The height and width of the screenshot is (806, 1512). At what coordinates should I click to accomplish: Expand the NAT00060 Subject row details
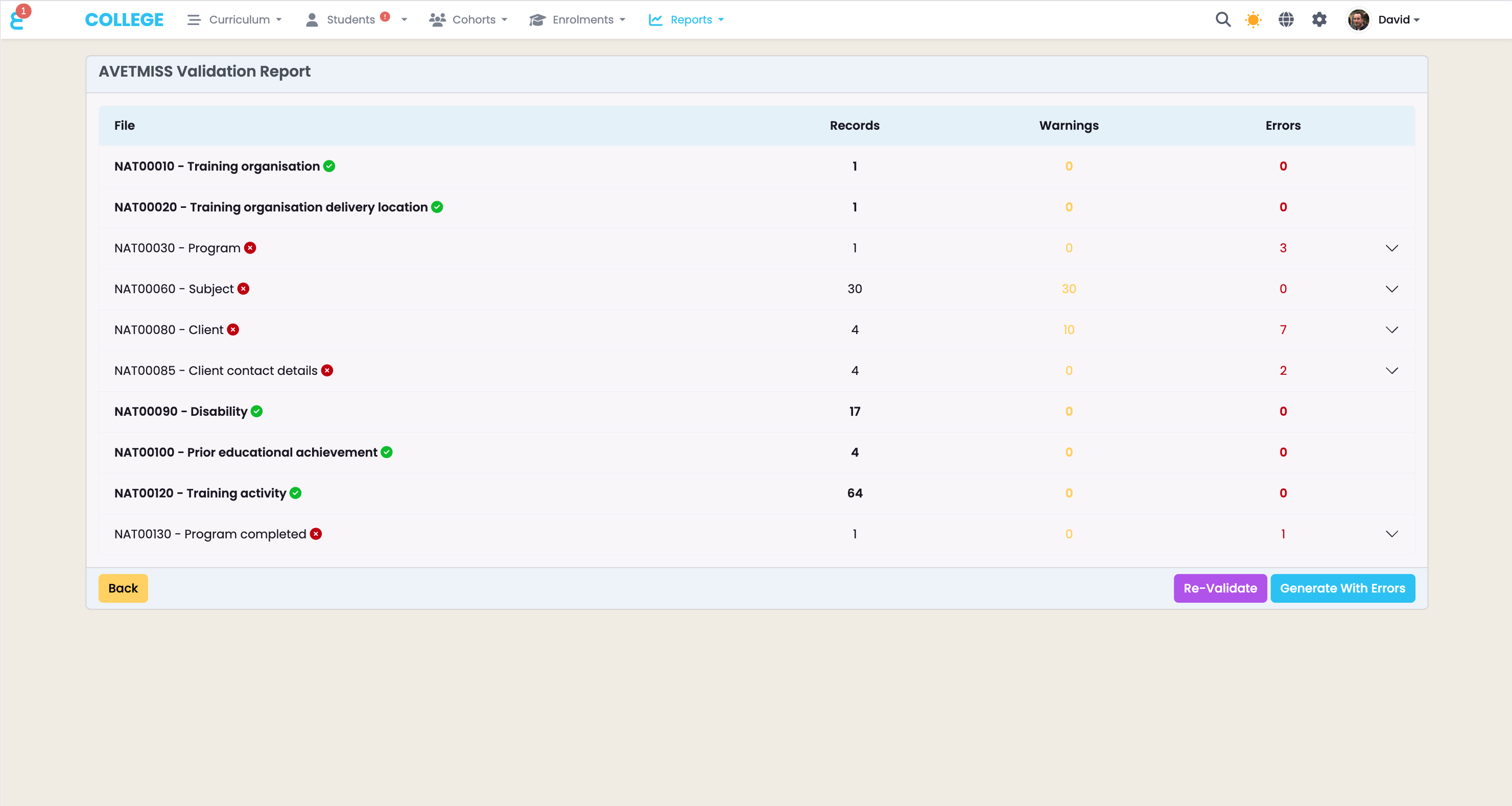(x=1391, y=289)
